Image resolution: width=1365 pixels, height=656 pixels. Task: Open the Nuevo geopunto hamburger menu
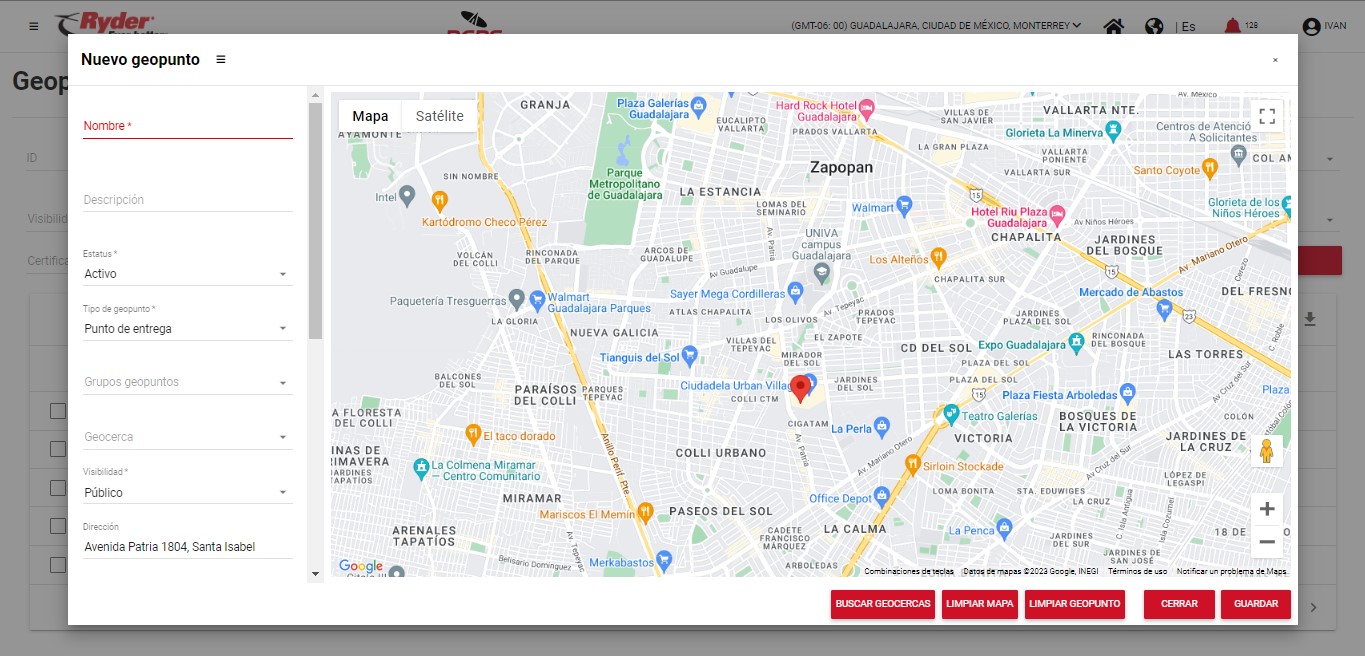[x=221, y=60]
